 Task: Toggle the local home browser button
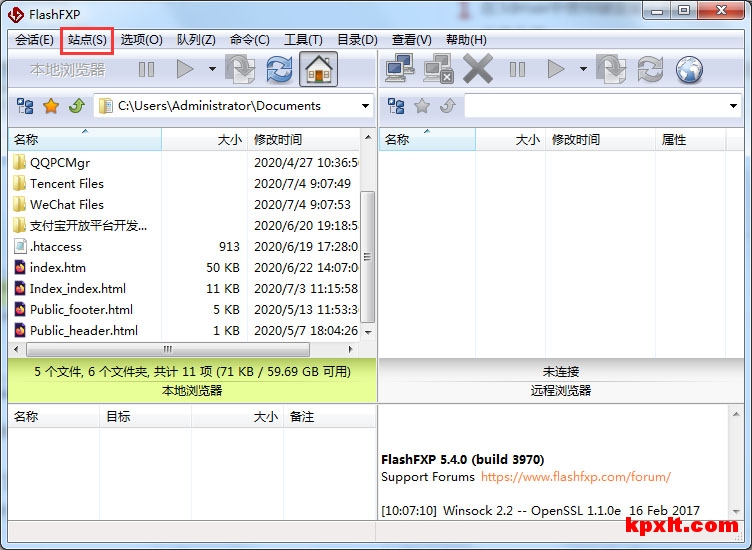[x=318, y=69]
